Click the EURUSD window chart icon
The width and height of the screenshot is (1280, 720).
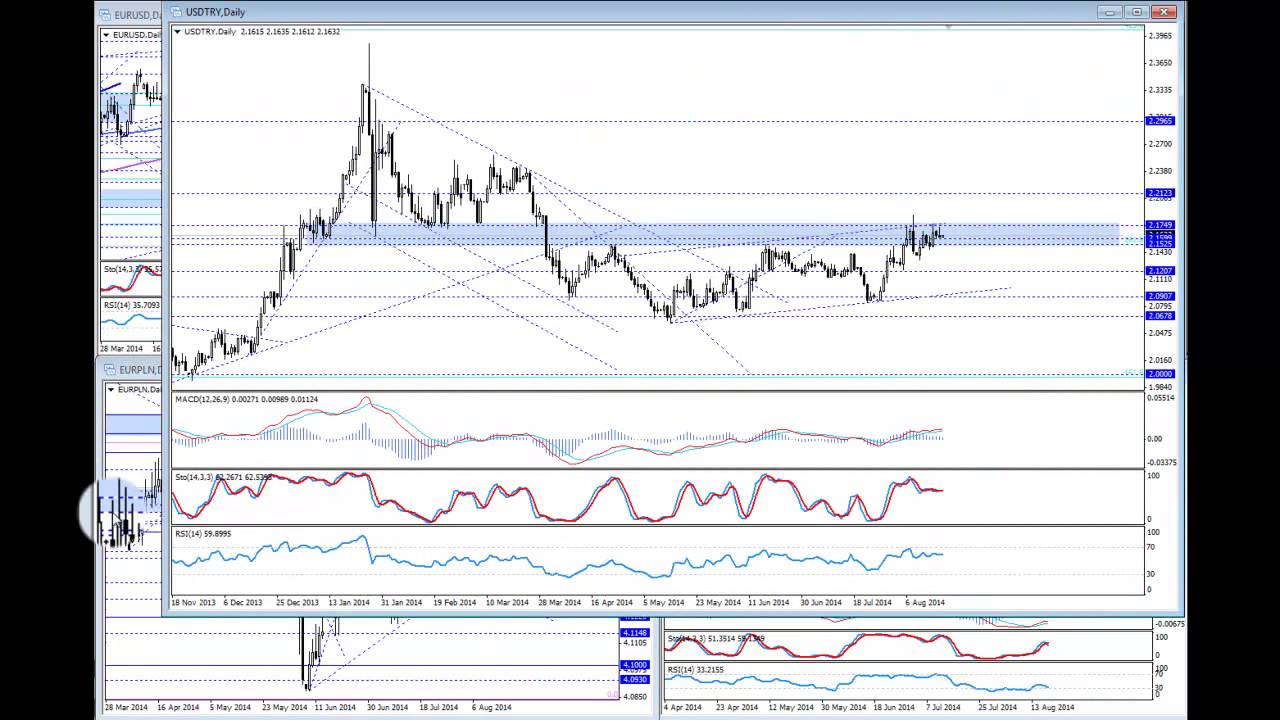point(106,15)
